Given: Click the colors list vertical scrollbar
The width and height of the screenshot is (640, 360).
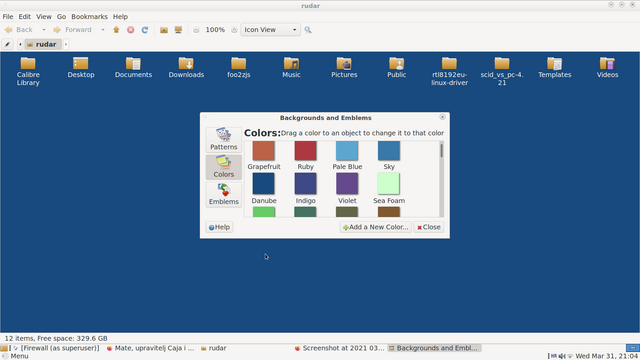Looking at the screenshot, I should tap(441, 179).
